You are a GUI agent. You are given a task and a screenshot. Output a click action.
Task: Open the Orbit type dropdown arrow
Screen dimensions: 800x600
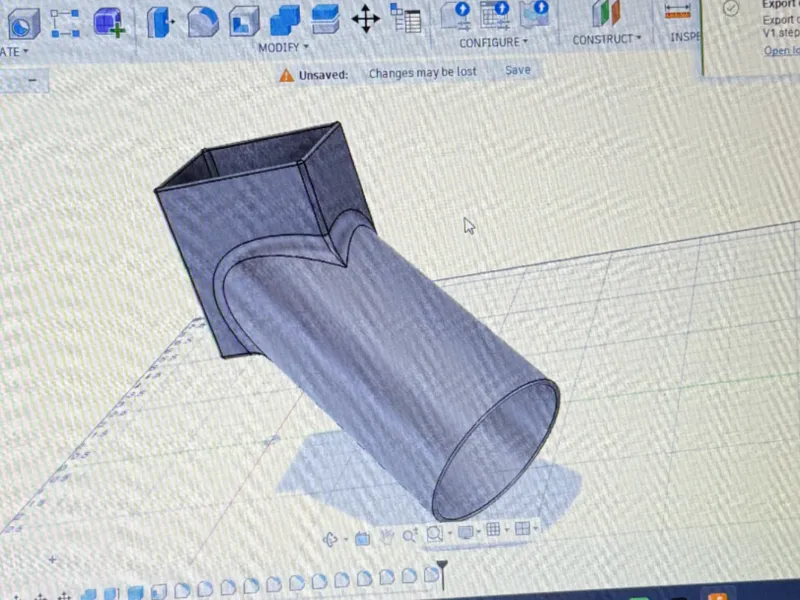346,539
